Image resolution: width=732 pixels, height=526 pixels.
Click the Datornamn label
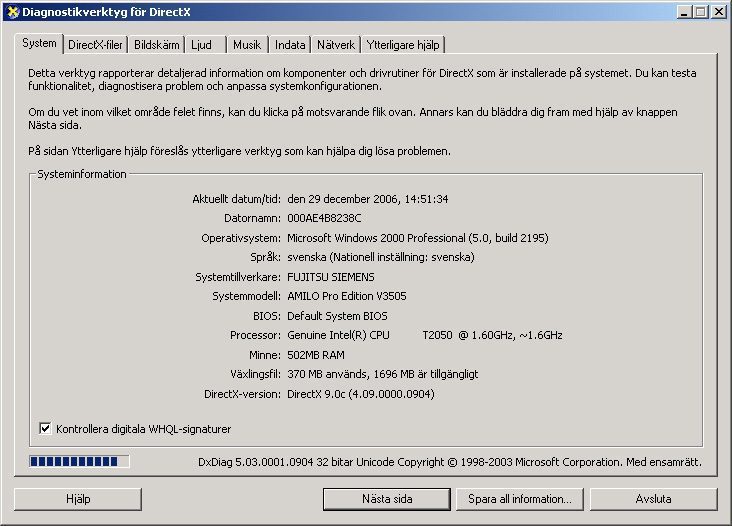click(253, 218)
